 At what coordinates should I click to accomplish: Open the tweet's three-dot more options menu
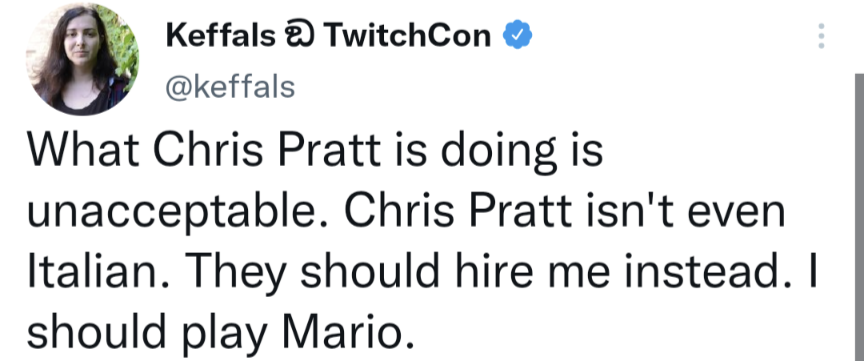click(x=821, y=36)
